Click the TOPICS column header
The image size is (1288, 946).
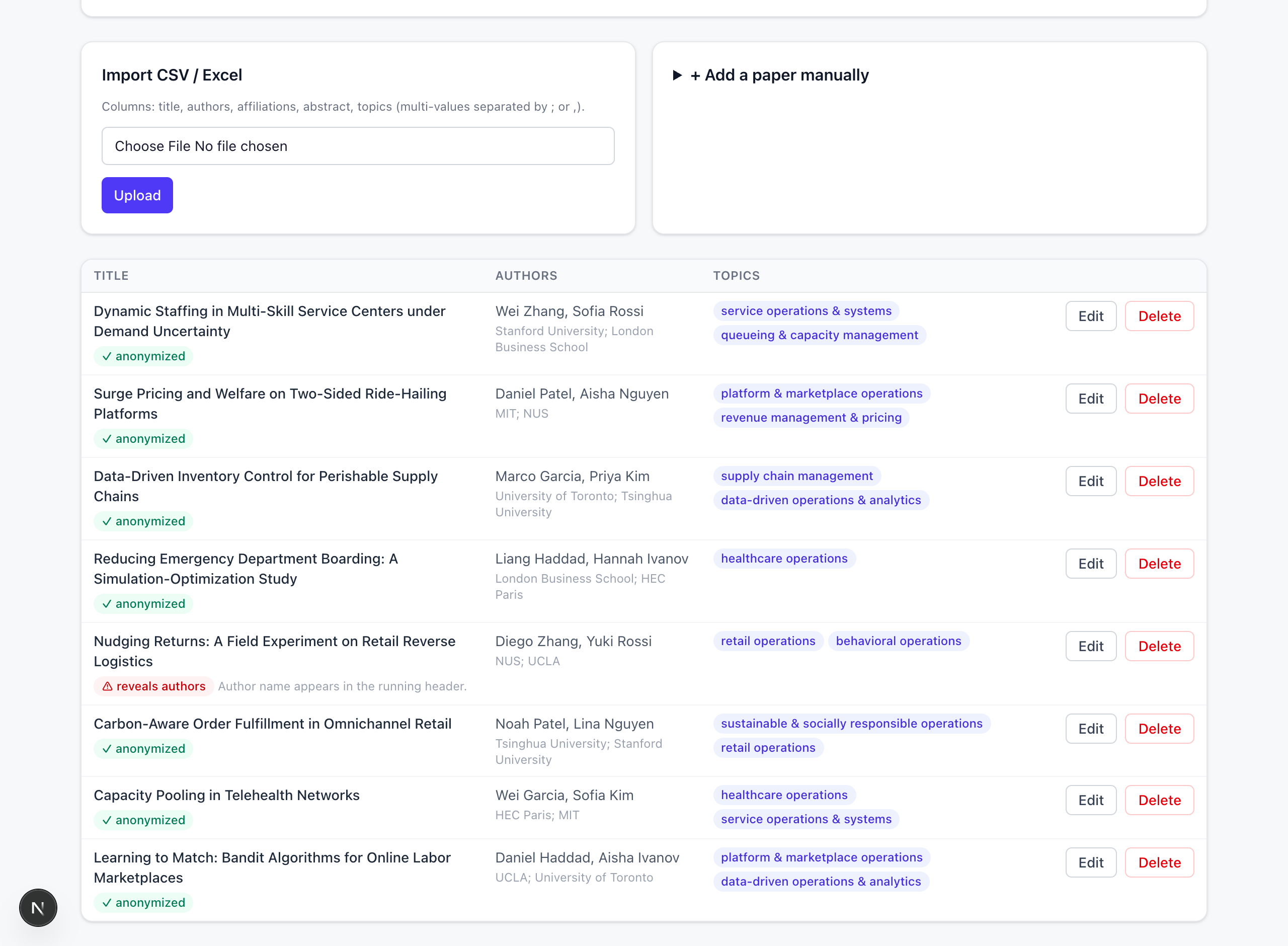point(736,275)
